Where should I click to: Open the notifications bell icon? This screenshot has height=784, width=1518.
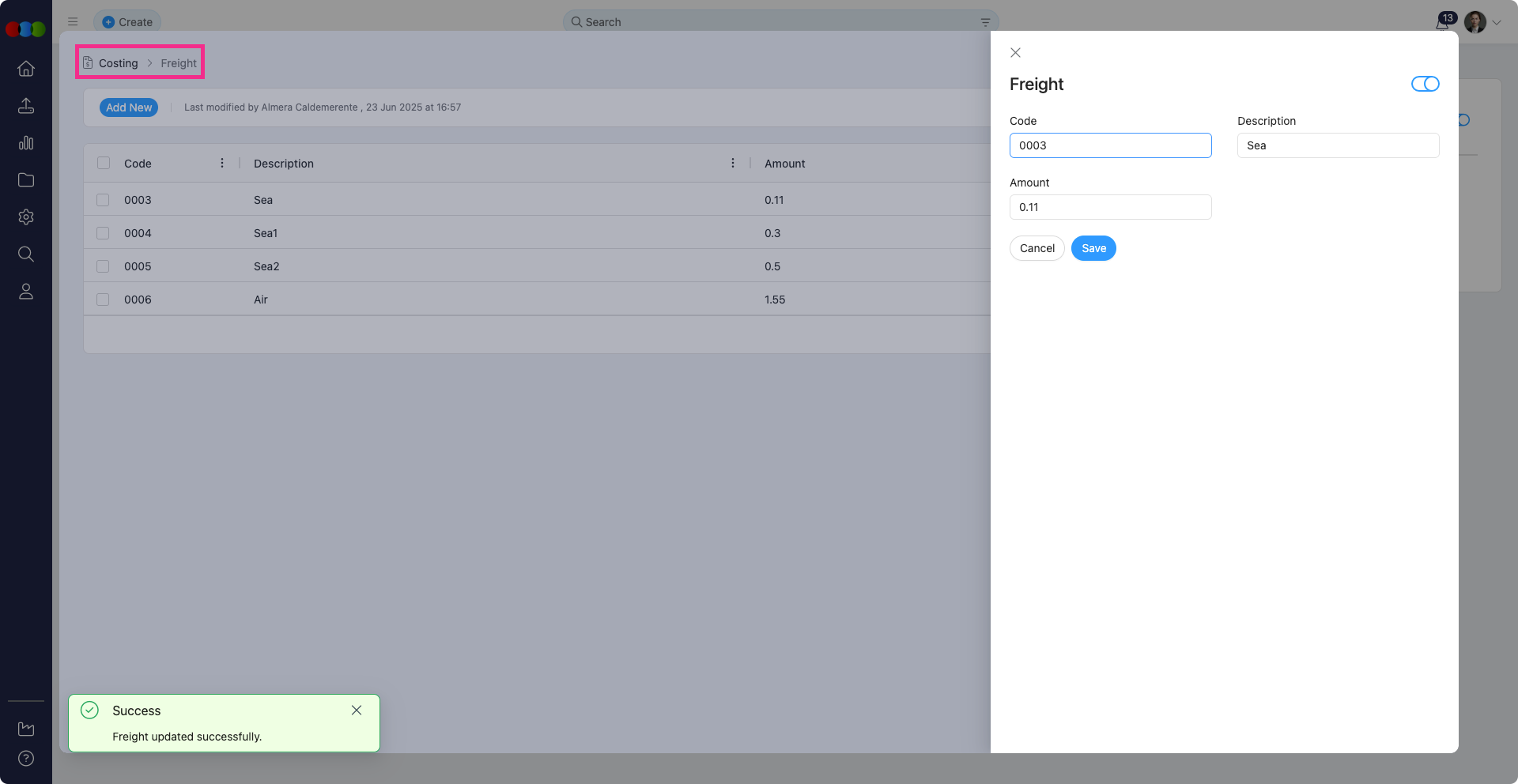1443,23
